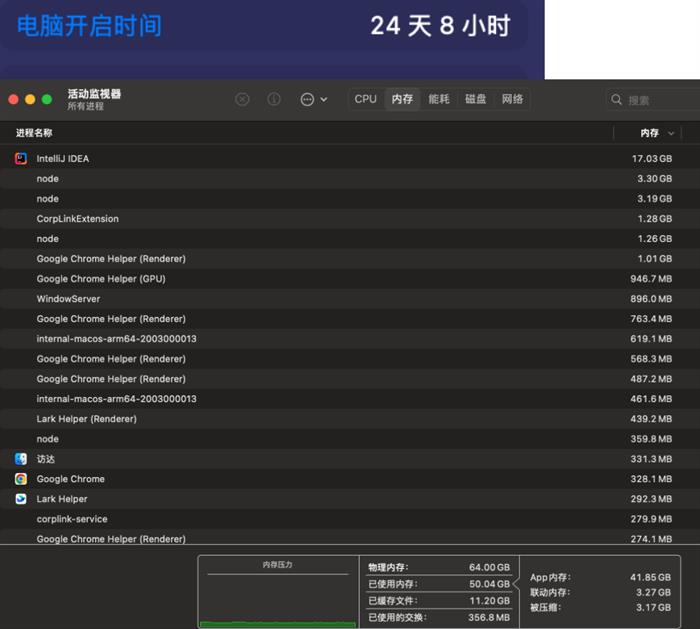Sort by 内存 column header
The height and width of the screenshot is (629, 700).
pyautogui.click(x=649, y=133)
